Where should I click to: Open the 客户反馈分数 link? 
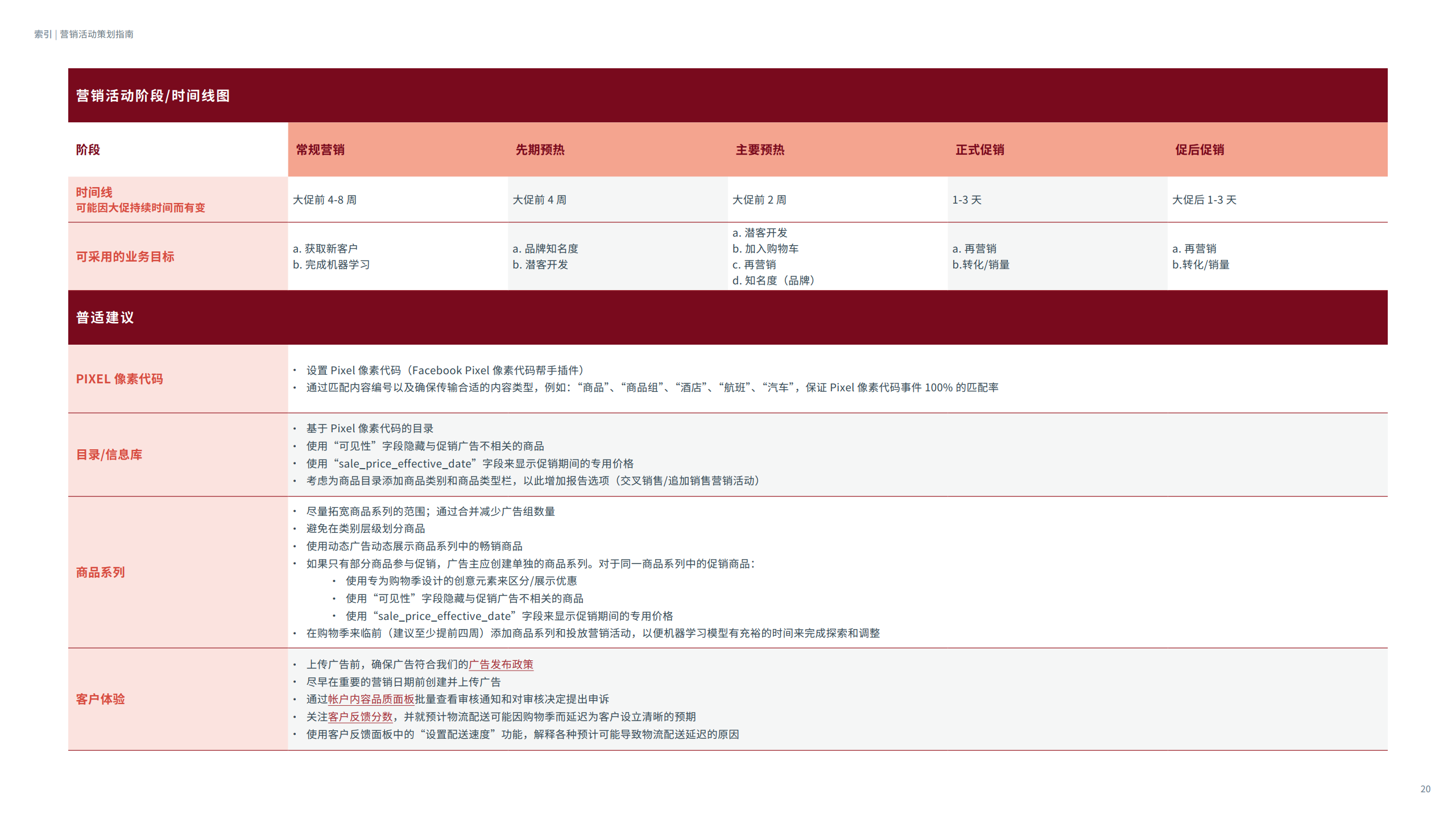point(360,717)
